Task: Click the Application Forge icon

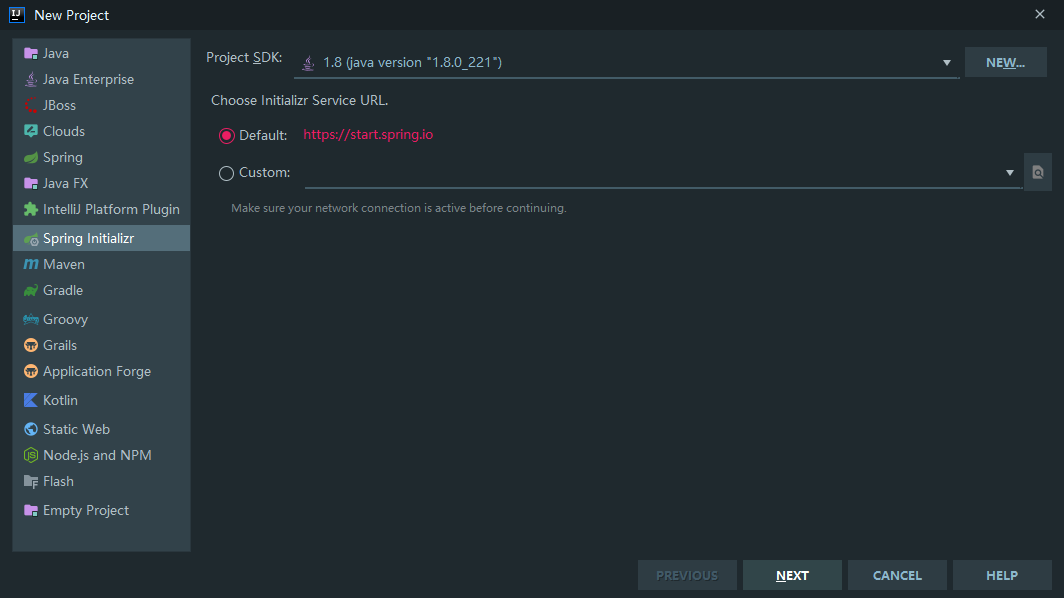Action: [x=31, y=371]
